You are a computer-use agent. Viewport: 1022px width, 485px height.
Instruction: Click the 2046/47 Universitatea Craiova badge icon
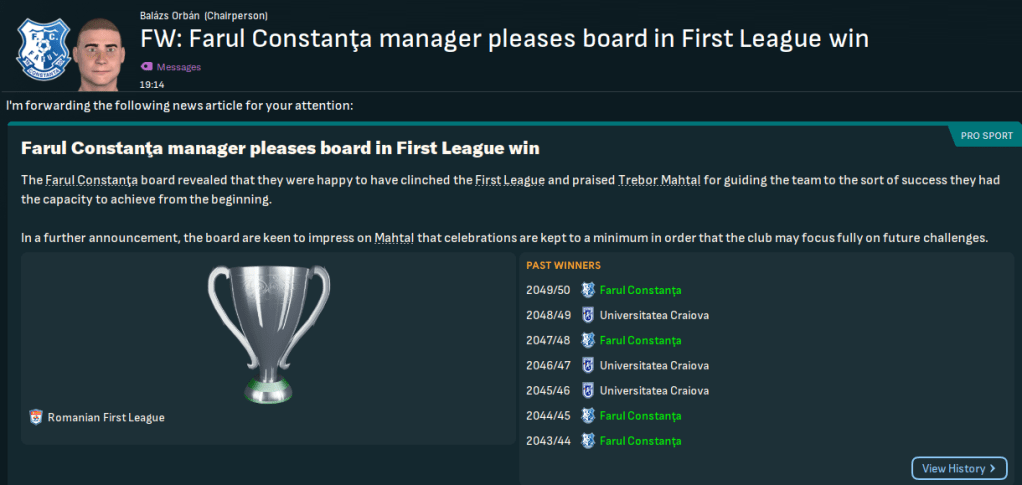coord(588,365)
